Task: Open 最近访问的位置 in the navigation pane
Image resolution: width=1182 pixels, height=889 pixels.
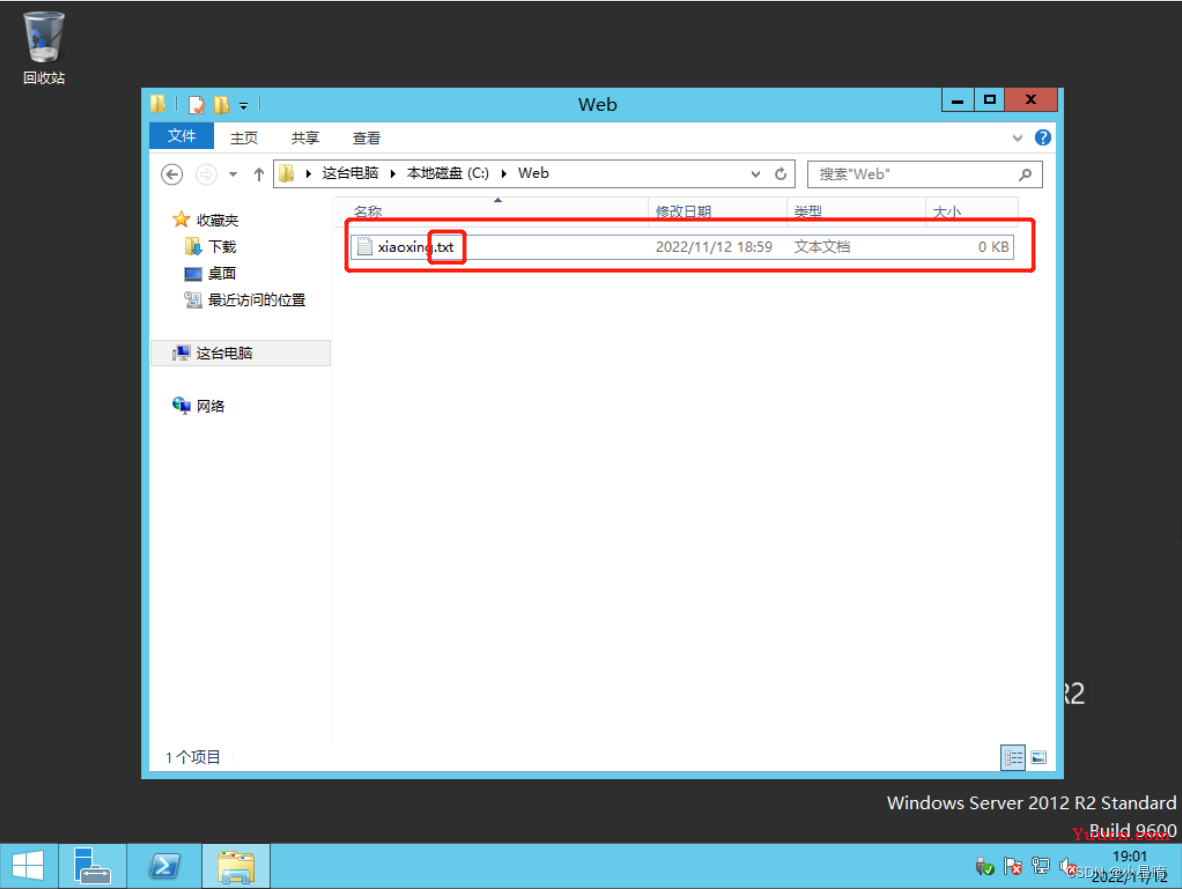Action: 256,300
